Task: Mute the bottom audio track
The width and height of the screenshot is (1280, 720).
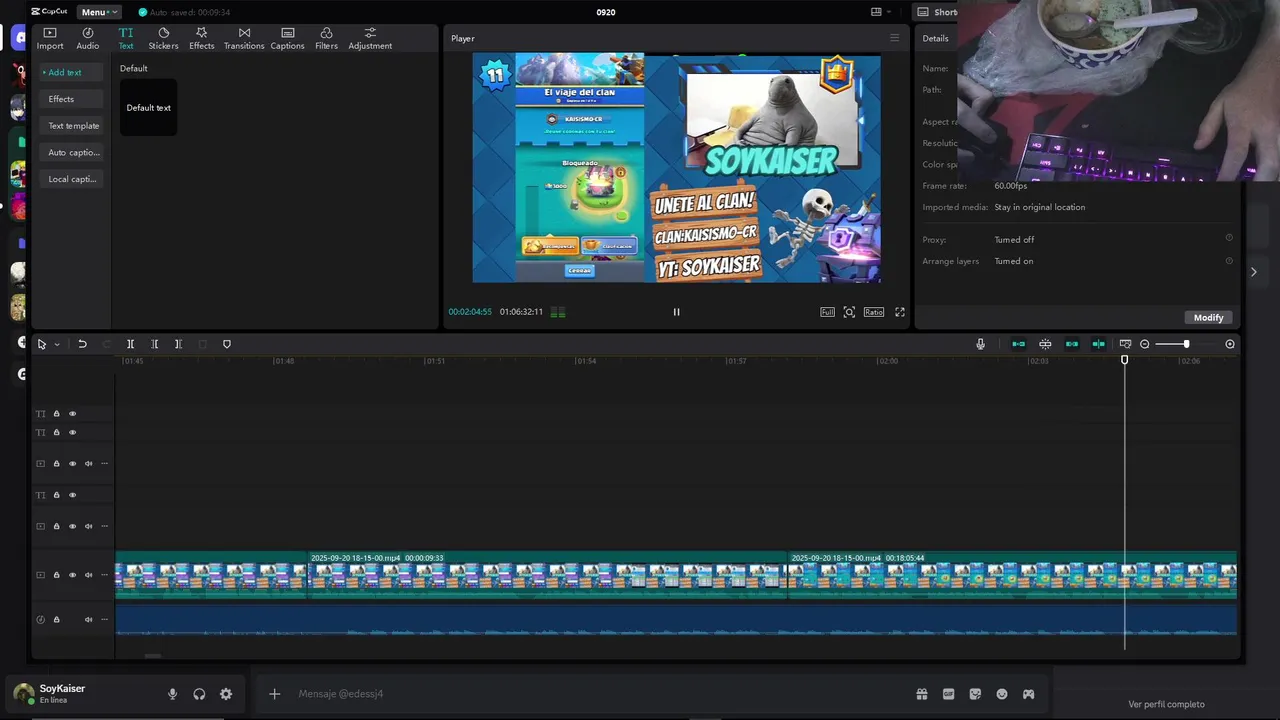Action: 88,620
